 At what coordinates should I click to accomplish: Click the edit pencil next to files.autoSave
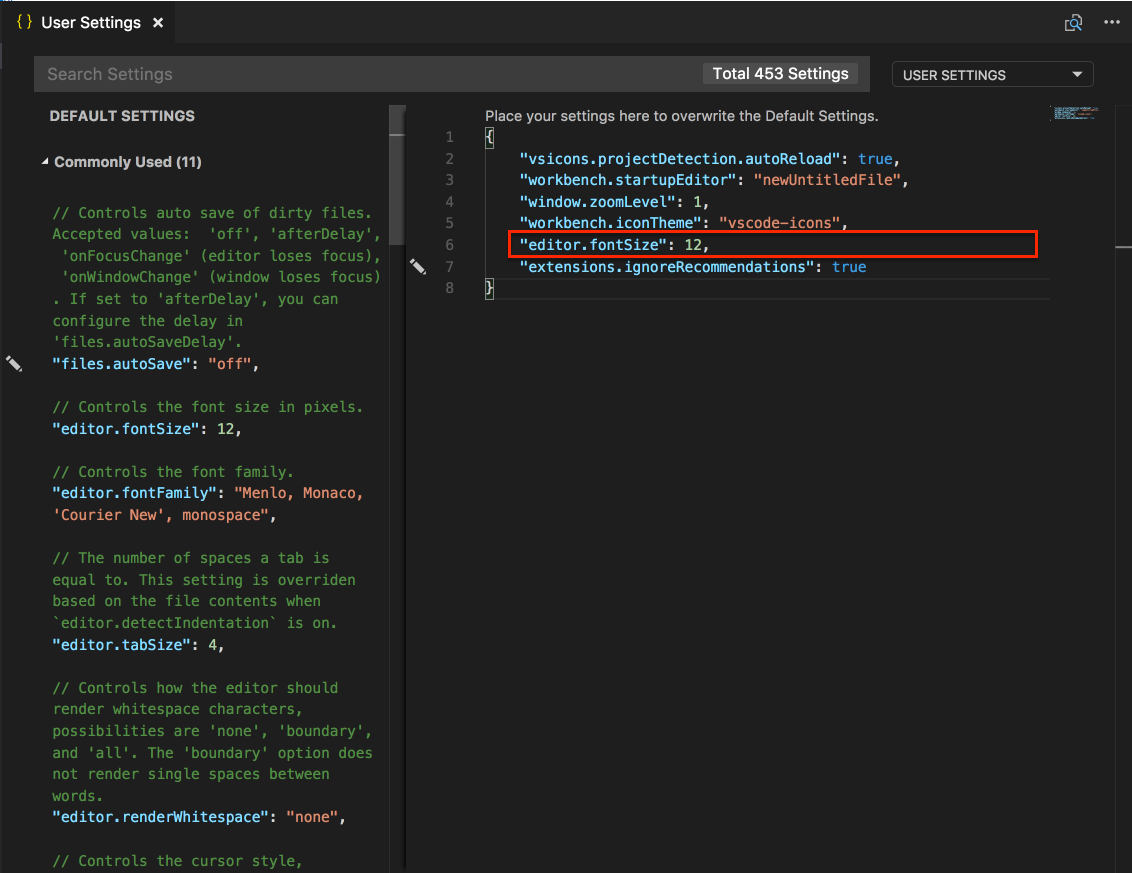pos(14,363)
